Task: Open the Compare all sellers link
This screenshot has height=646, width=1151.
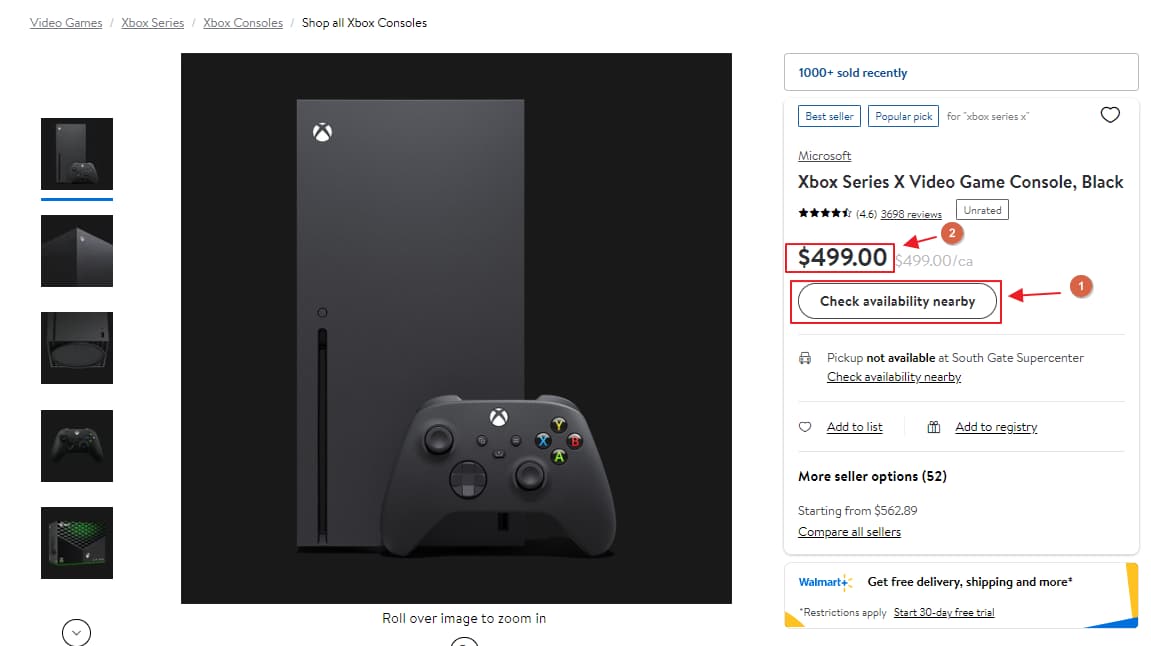Action: click(849, 531)
